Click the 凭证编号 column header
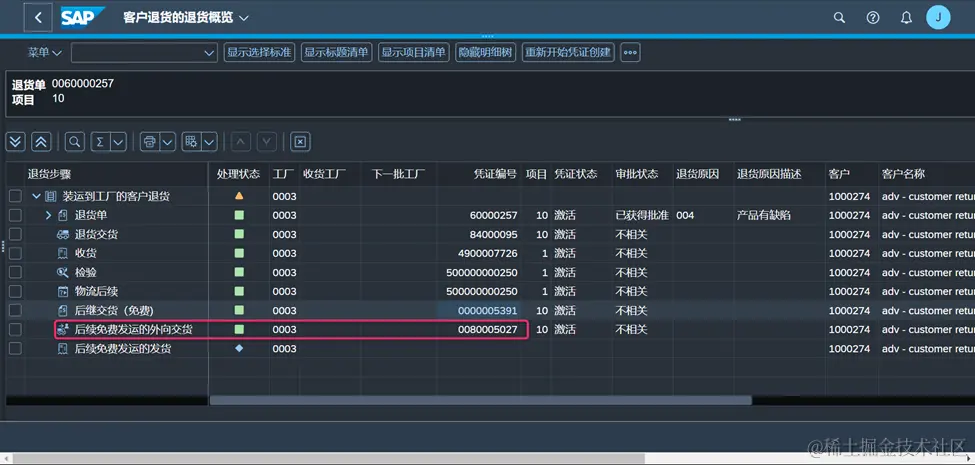Viewport: 975px width, 465px height. pyautogui.click(x=479, y=174)
